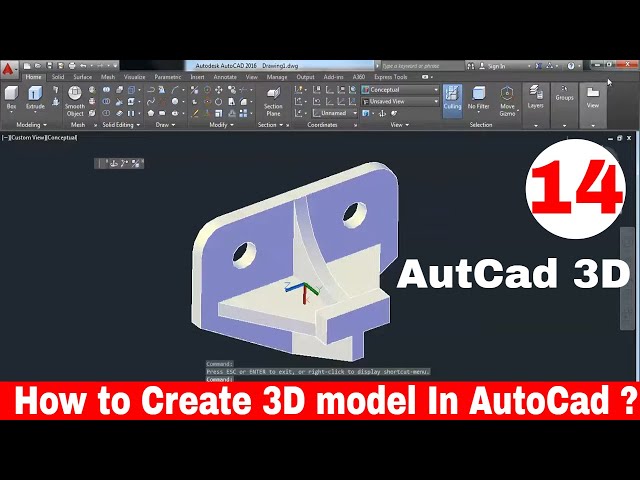Screen dimensions: 640x480
Task: Expand the Modeling panel
Action: (31, 125)
